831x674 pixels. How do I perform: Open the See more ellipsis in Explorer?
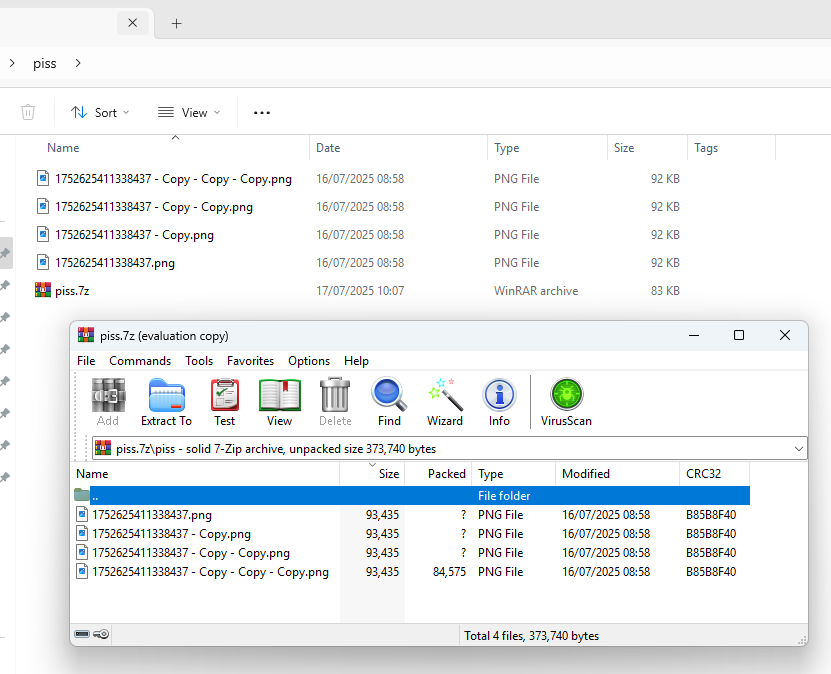click(x=262, y=112)
